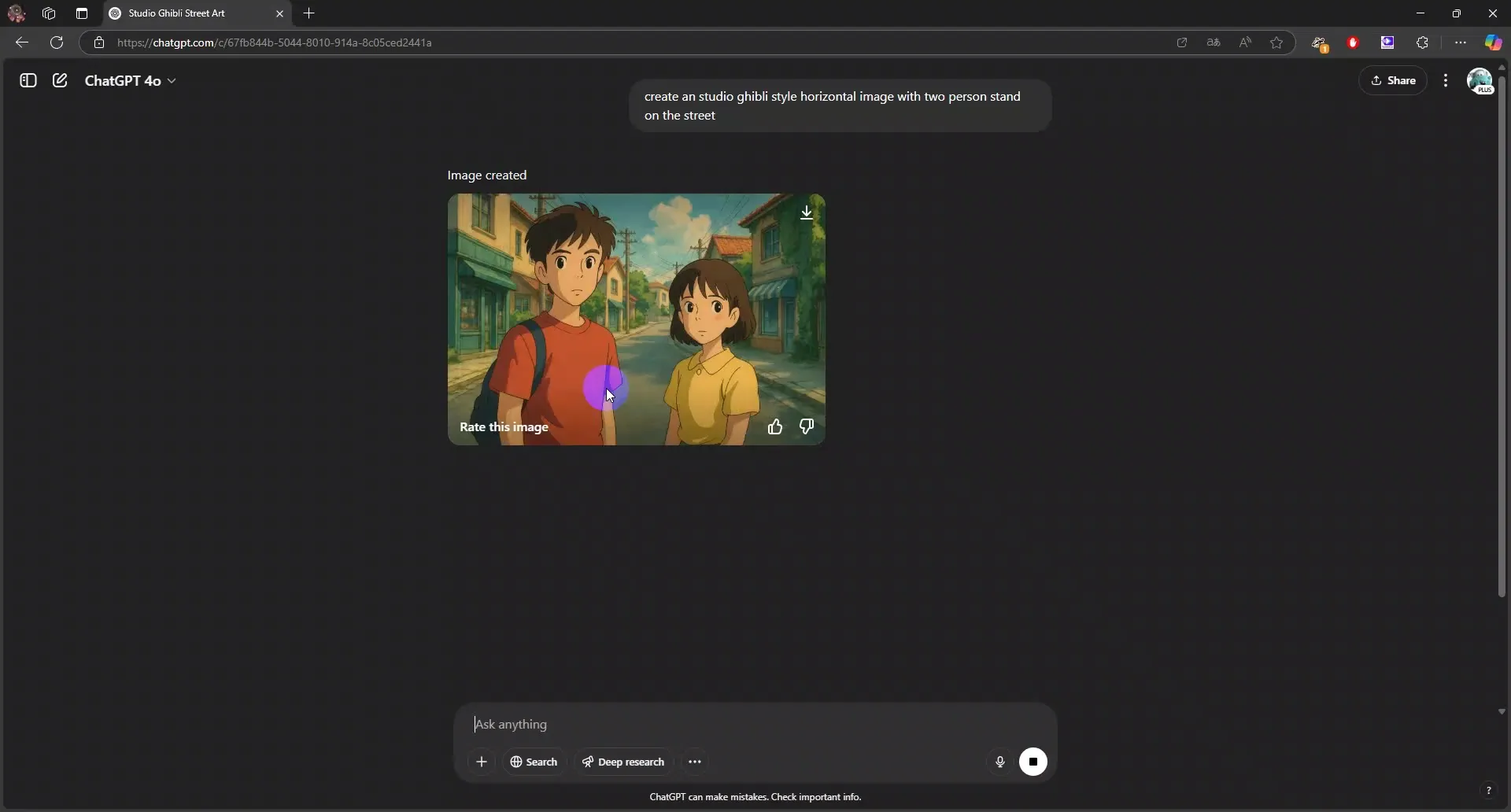Click the scrollbar down arrow
This screenshot has width=1511, height=812.
[1502, 711]
